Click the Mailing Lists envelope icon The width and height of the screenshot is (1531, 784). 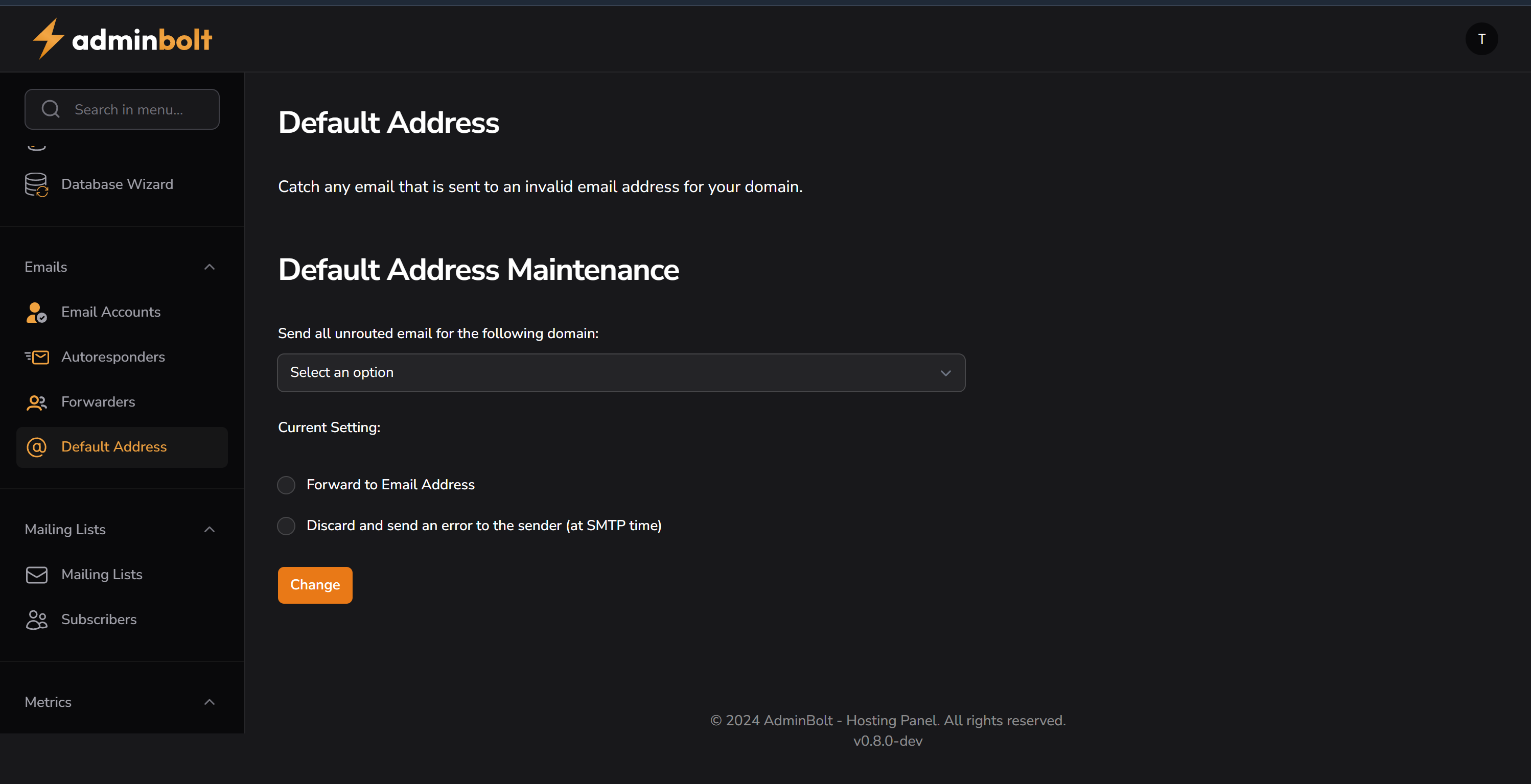pyautogui.click(x=36, y=575)
